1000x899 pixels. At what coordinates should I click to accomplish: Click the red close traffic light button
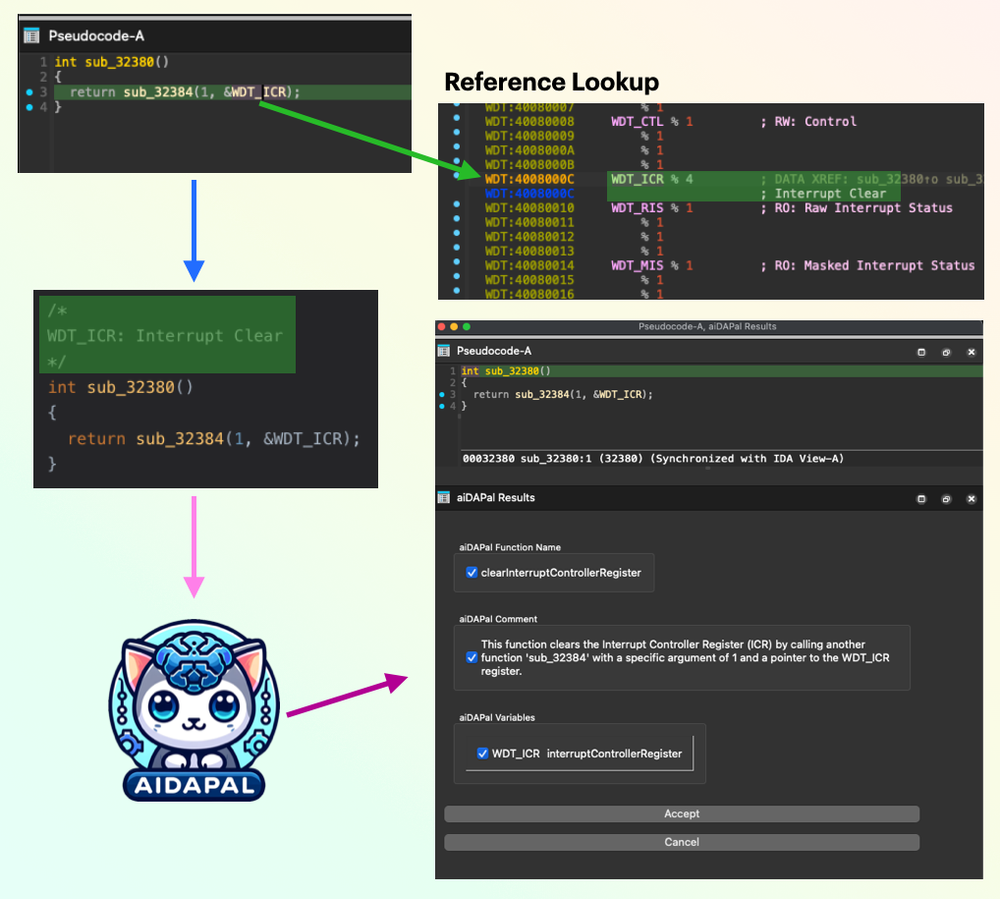pyautogui.click(x=441, y=326)
